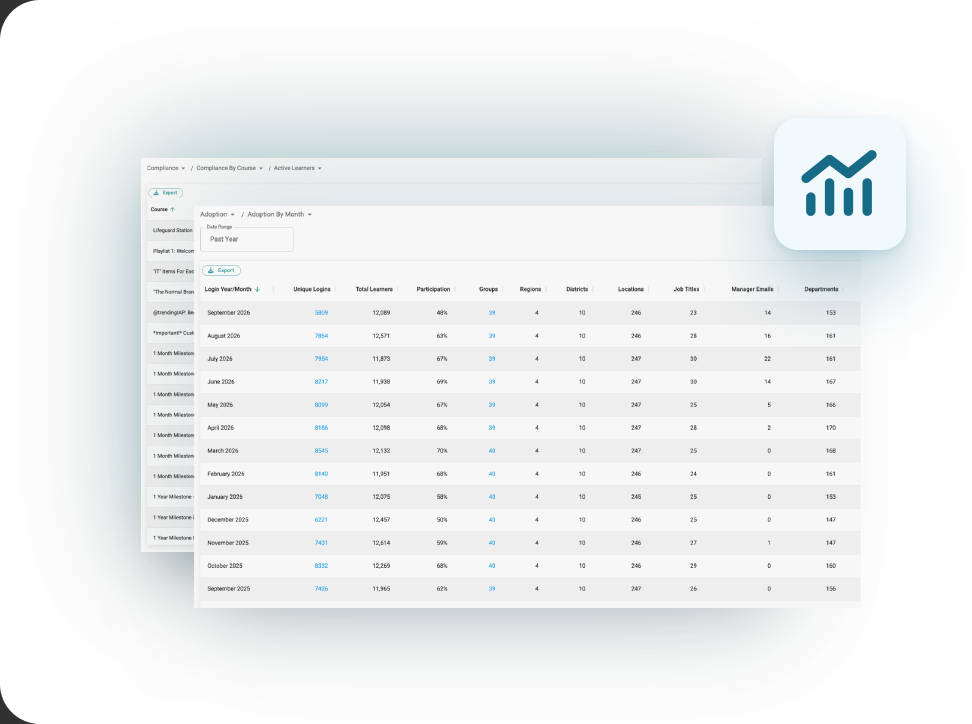
Task: Export the Adoption By Month report
Action: (x=221, y=270)
